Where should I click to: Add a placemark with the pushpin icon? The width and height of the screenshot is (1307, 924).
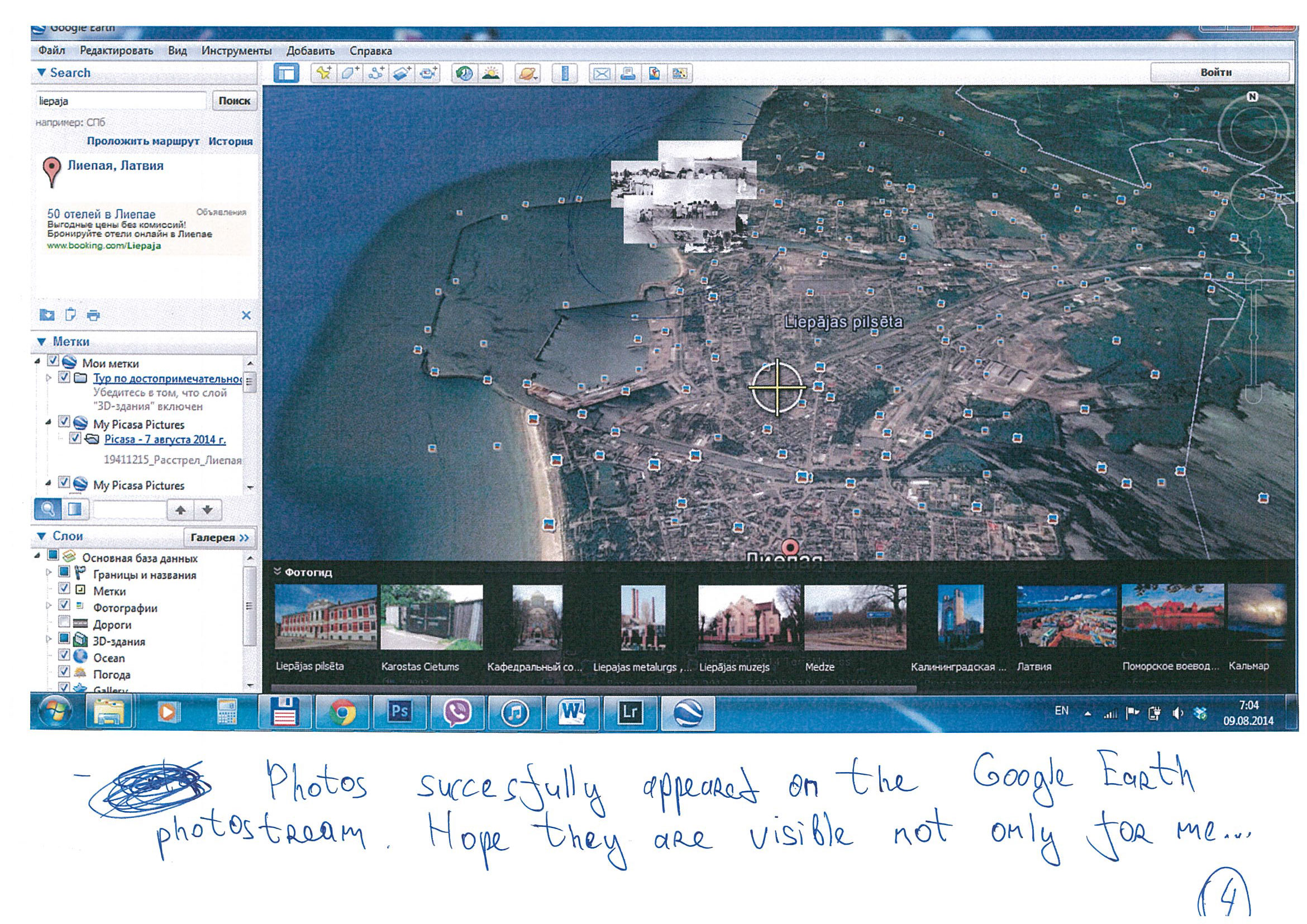click(323, 73)
